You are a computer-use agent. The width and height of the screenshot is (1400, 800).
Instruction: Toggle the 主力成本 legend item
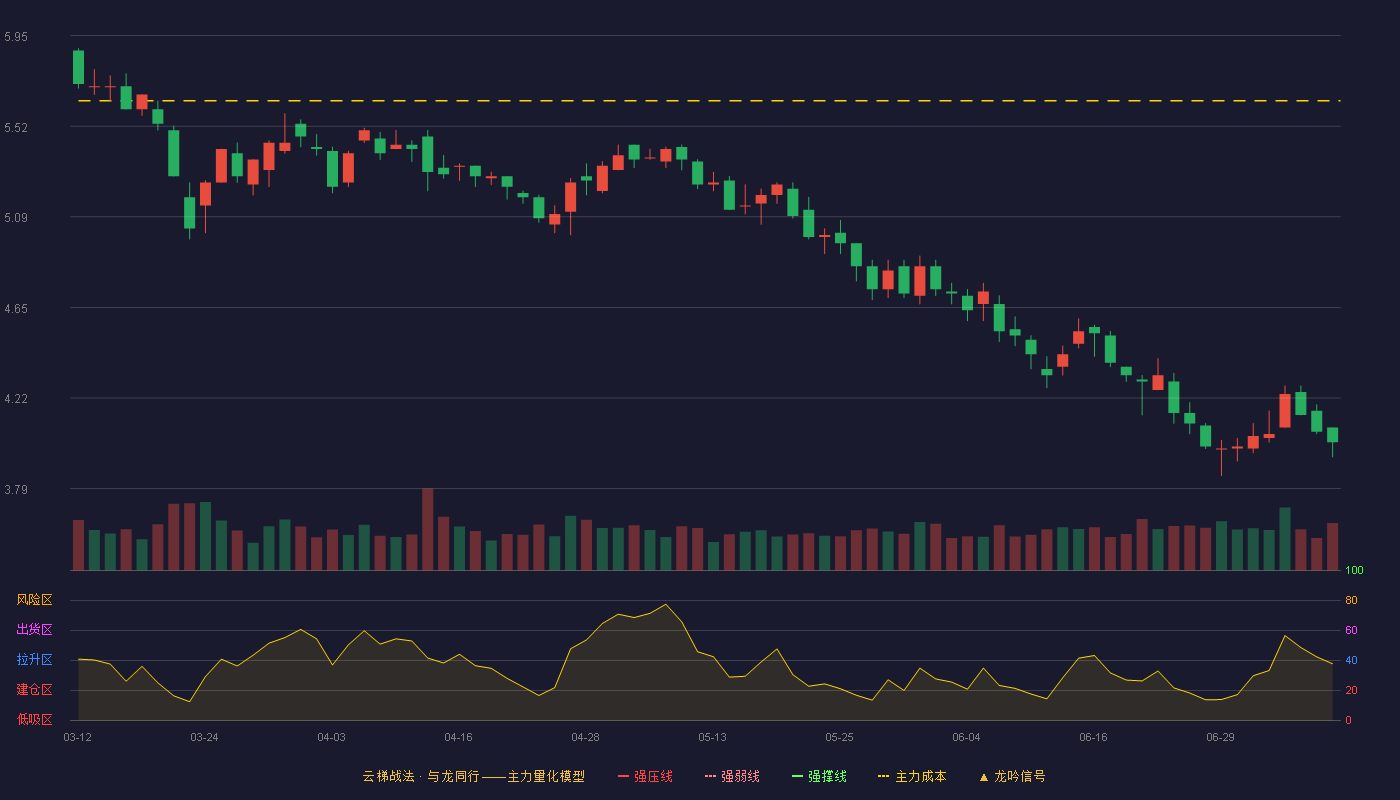tap(912, 776)
